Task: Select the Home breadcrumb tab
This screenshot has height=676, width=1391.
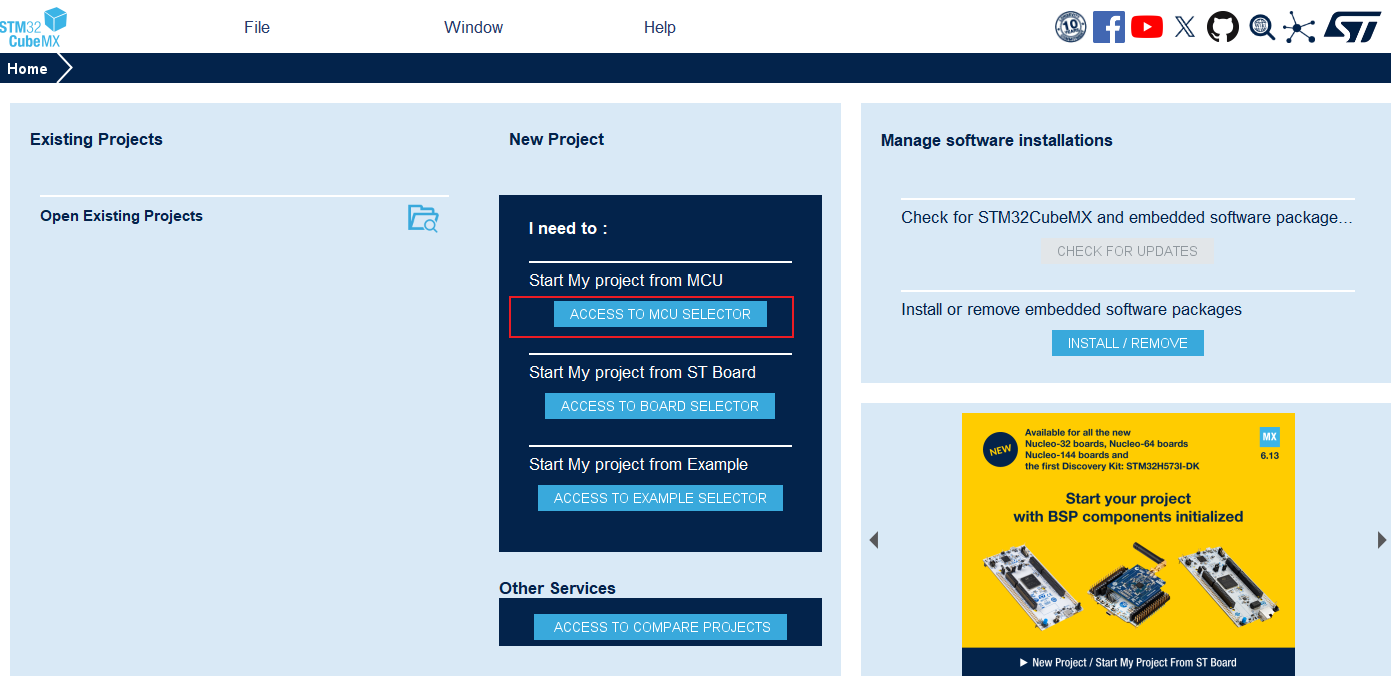Action: [x=27, y=69]
